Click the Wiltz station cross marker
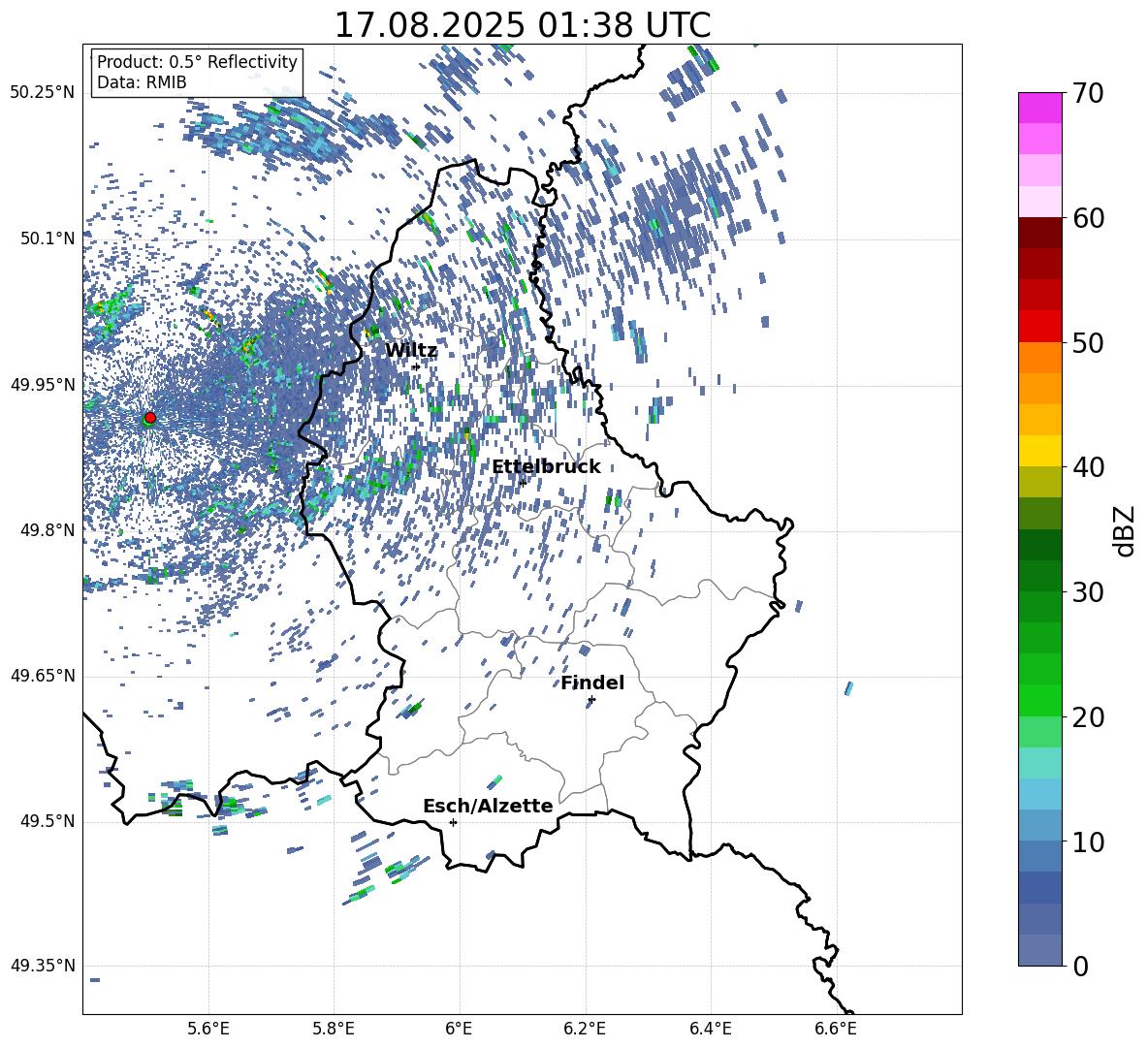This screenshot has width=1148, height=1048. 416,366
